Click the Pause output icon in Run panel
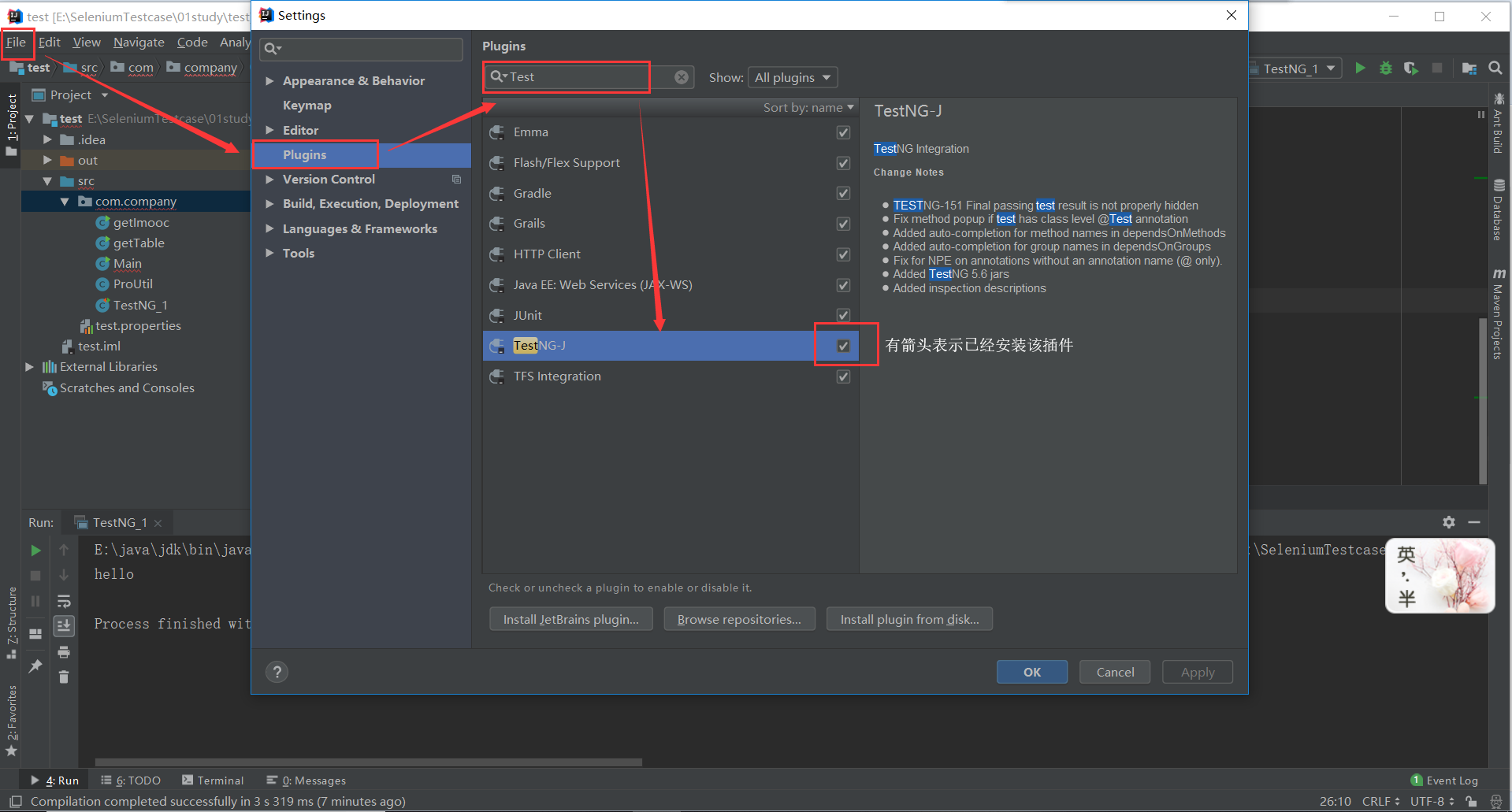The image size is (1512, 812). (x=35, y=601)
